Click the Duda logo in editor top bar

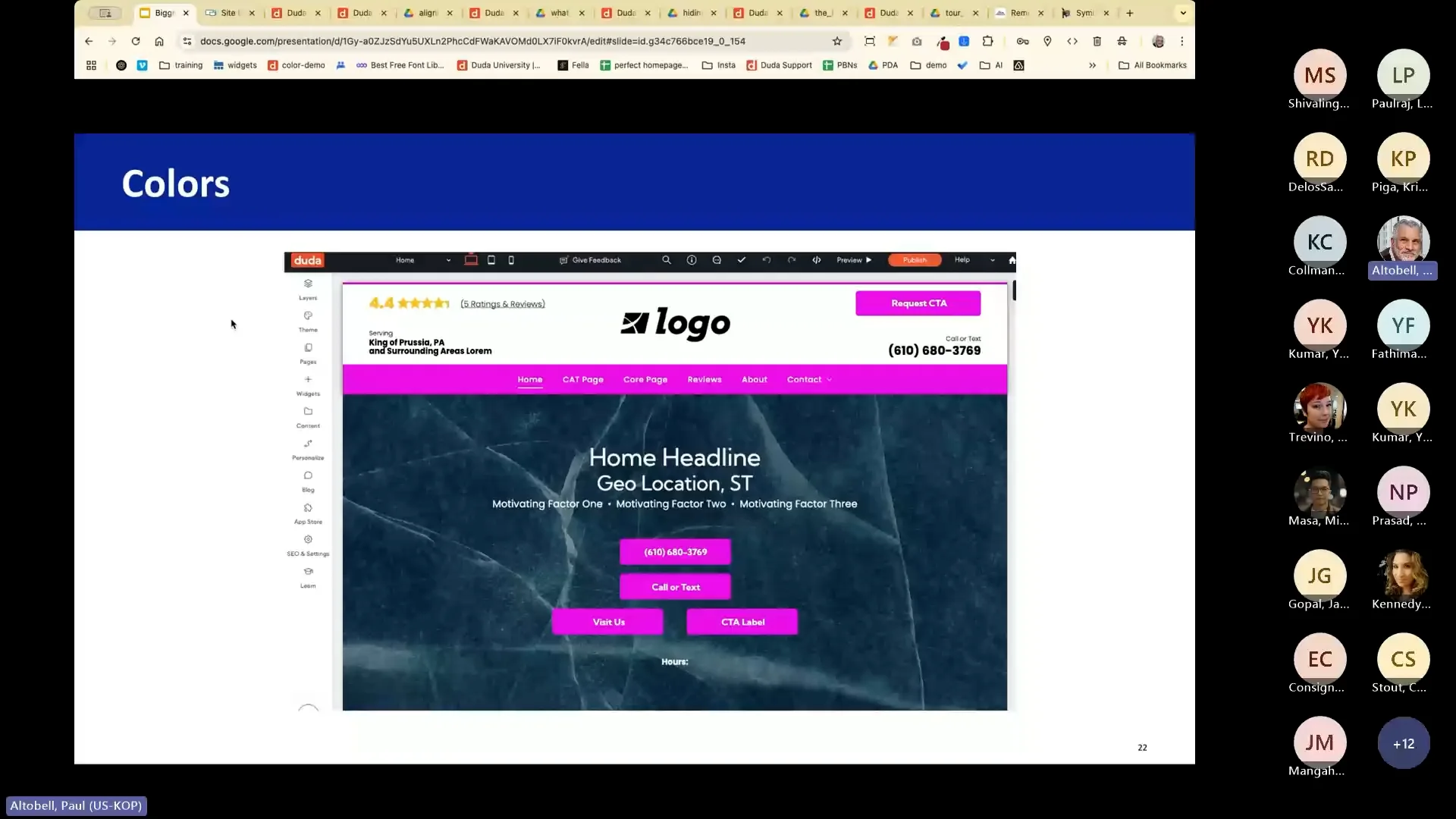point(307,260)
